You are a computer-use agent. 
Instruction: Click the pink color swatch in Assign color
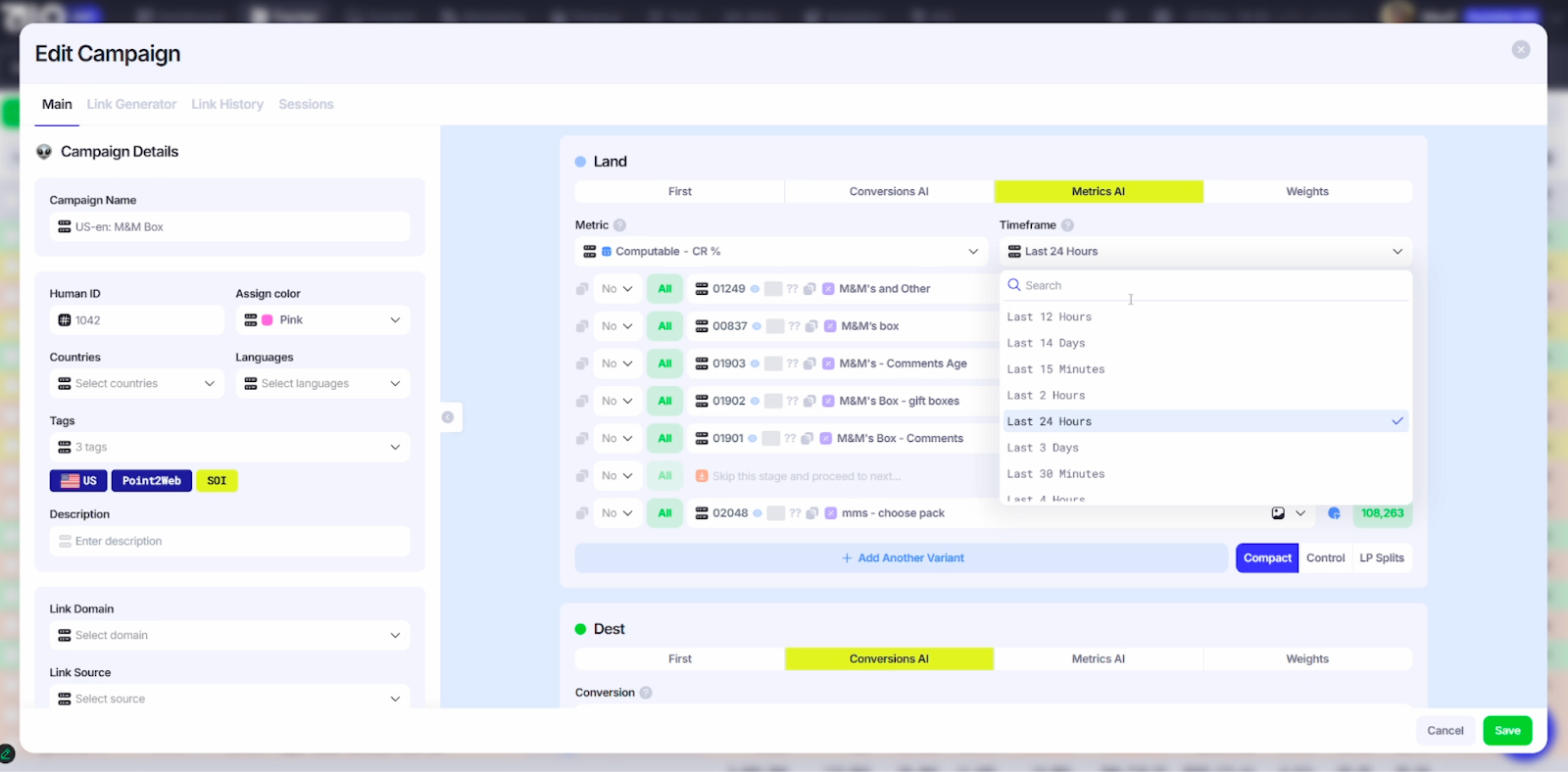click(268, 320)
